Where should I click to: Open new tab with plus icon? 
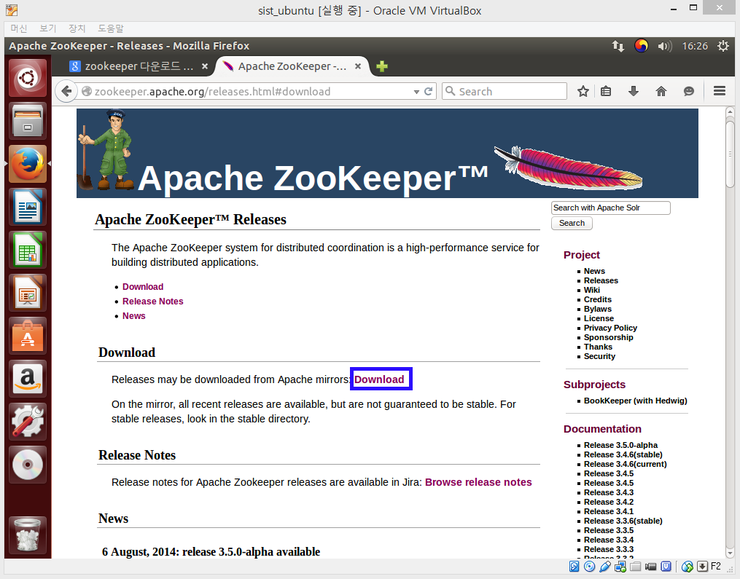(382, 67)
